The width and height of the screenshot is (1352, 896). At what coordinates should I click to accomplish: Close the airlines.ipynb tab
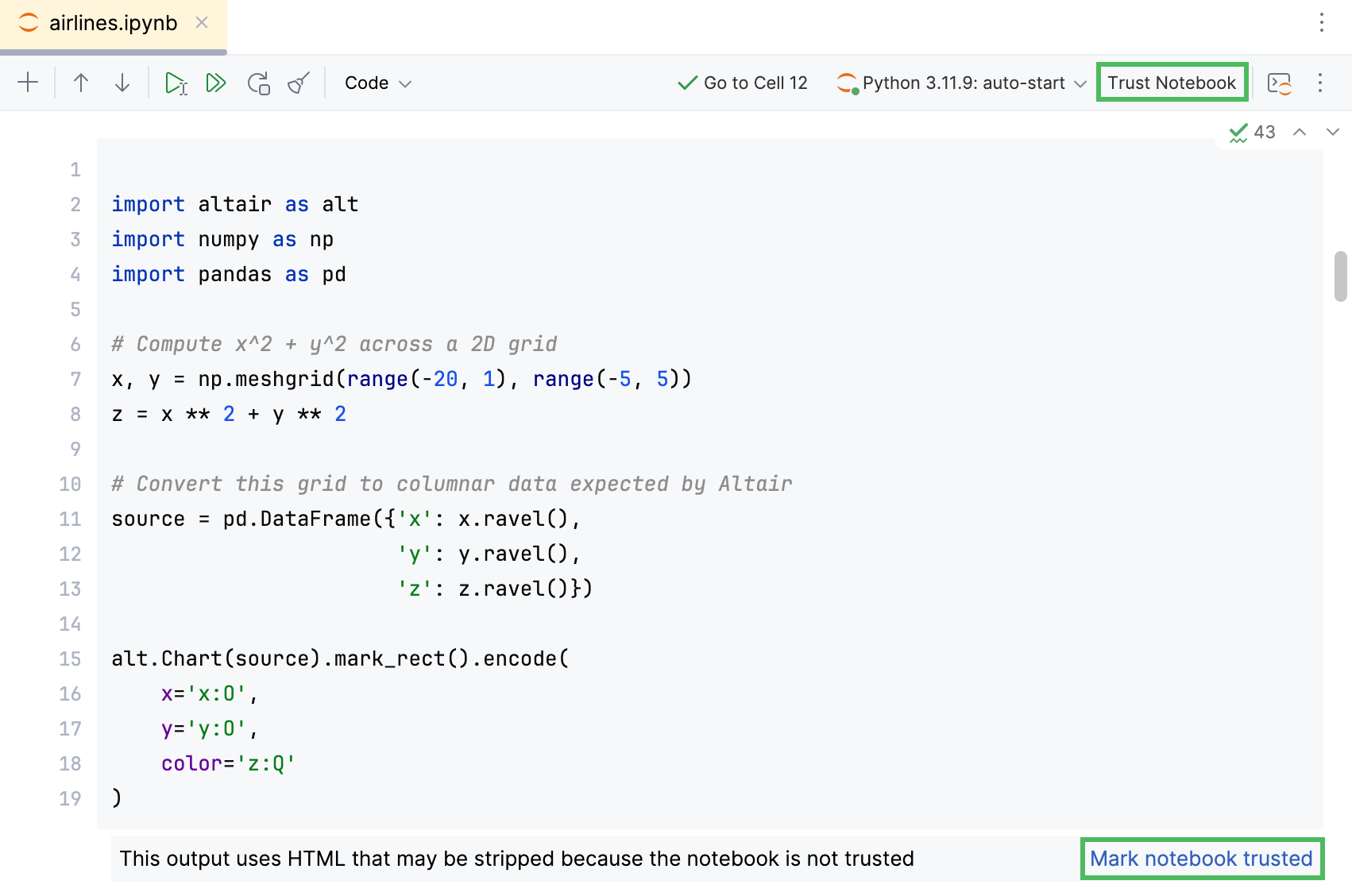coord(201,23)
